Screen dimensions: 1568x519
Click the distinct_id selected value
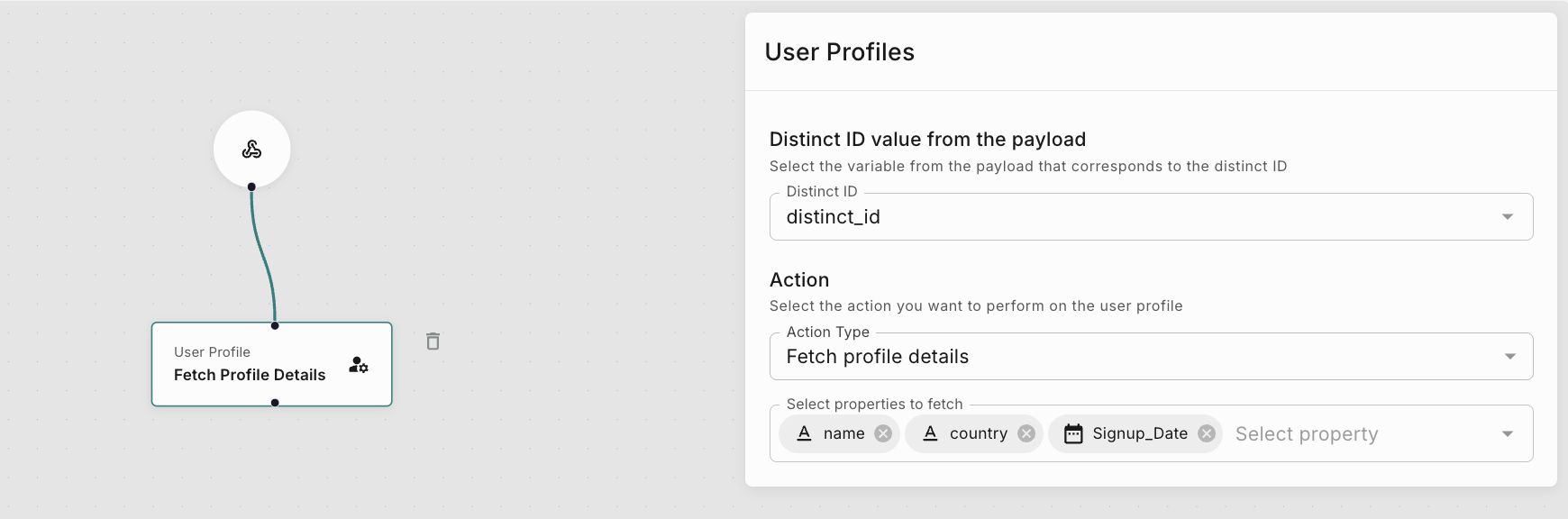pyautogui.click(x=834, y=217)
